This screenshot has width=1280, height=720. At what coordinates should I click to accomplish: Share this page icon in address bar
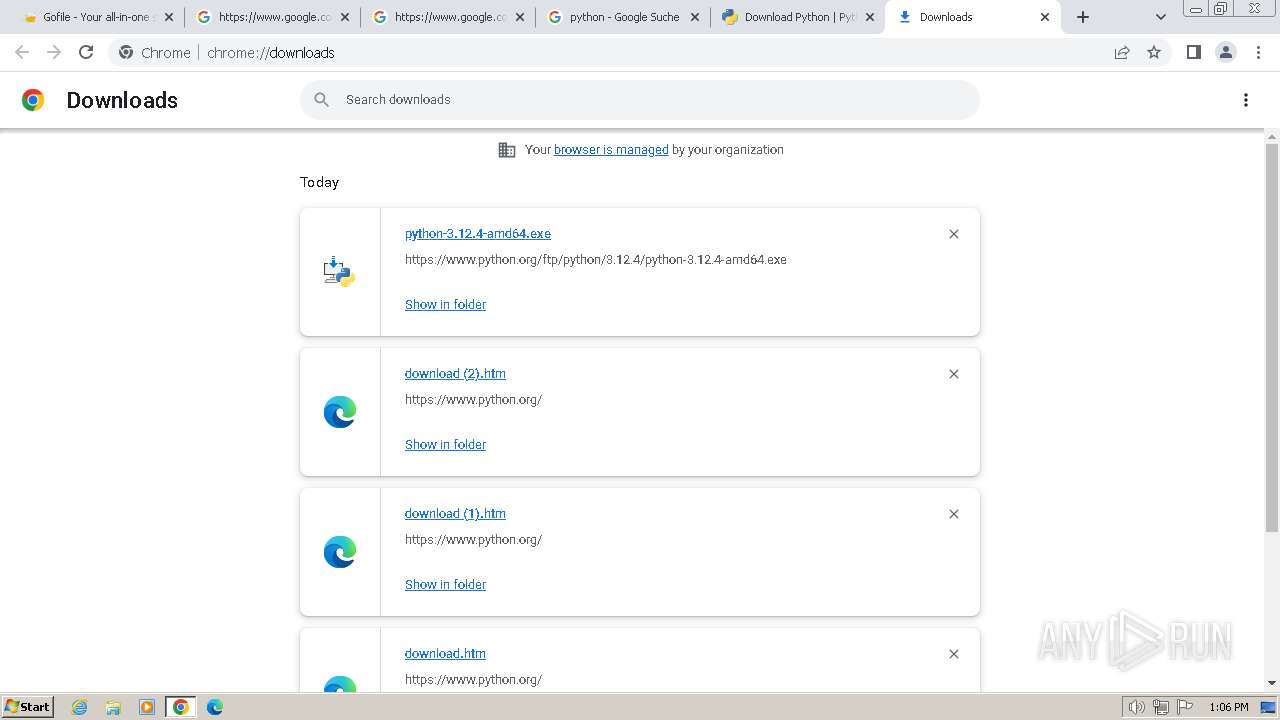(x=1122, y=52)
